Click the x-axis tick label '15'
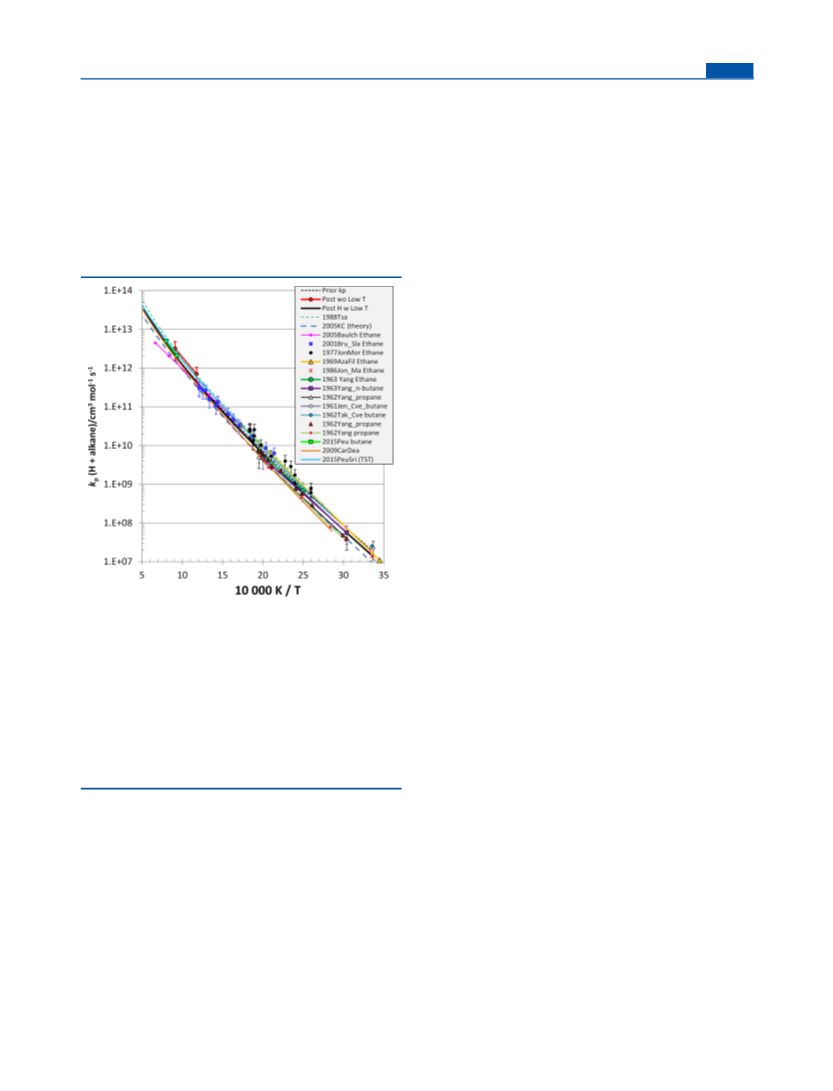The image size is (833, 1091). click(x=223, y=575)
